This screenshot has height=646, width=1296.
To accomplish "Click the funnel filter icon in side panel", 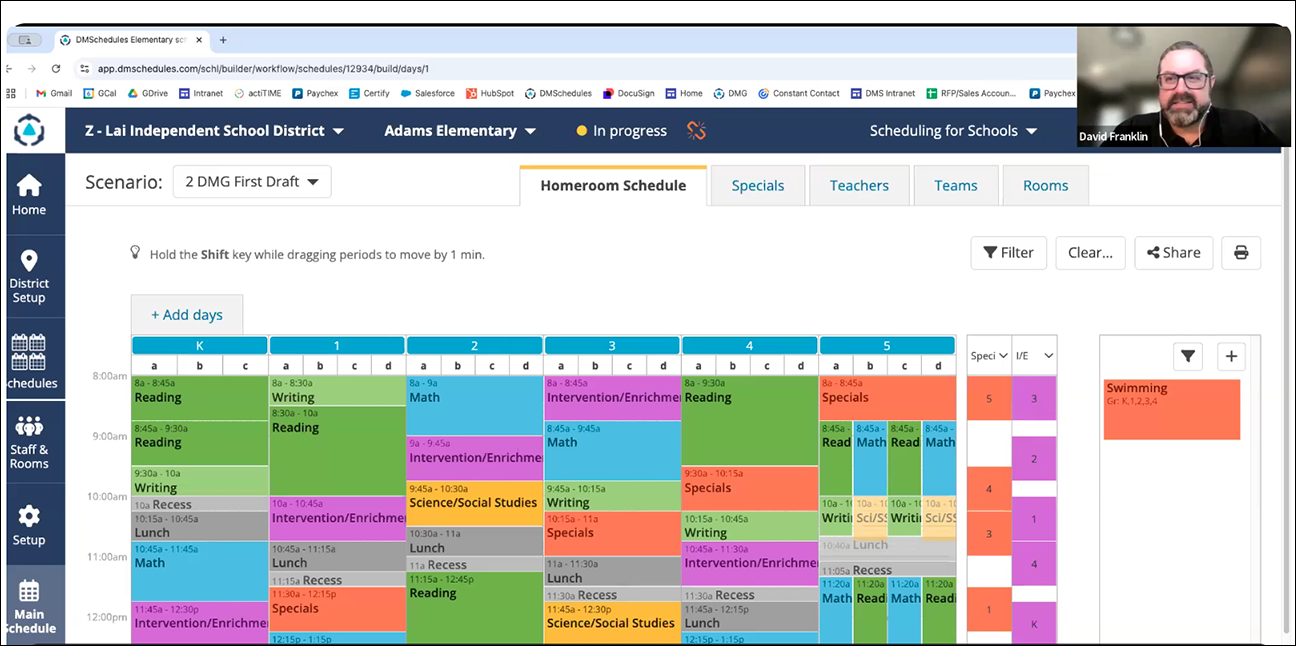I will pyautogui.click(x=1187, y=356).
